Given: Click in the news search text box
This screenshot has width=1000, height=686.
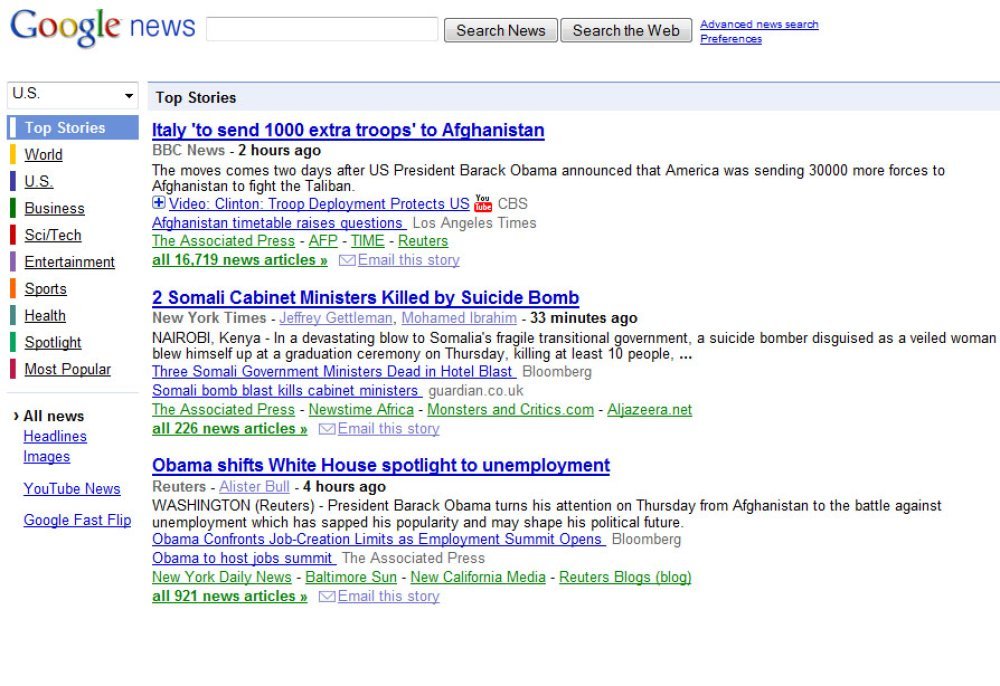Looking at the screenshot, I should pos(322,29).
